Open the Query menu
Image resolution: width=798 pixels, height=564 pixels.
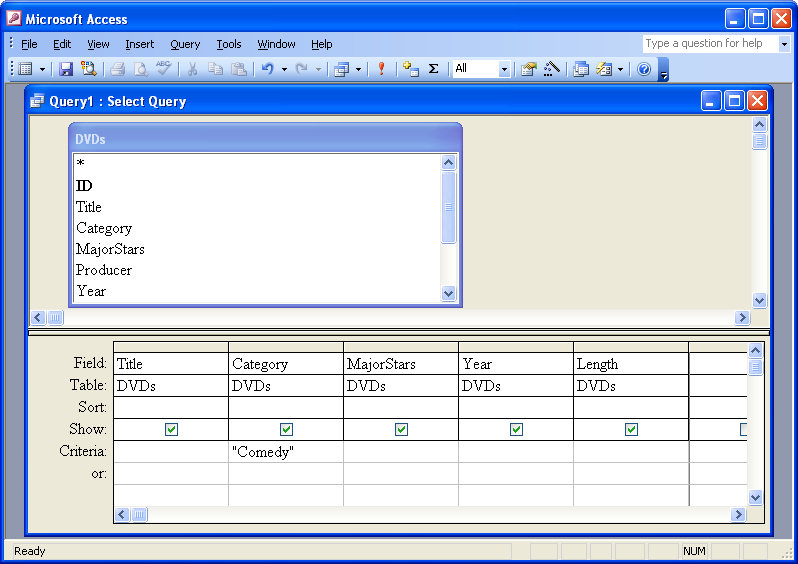click(x=185, y=44)
